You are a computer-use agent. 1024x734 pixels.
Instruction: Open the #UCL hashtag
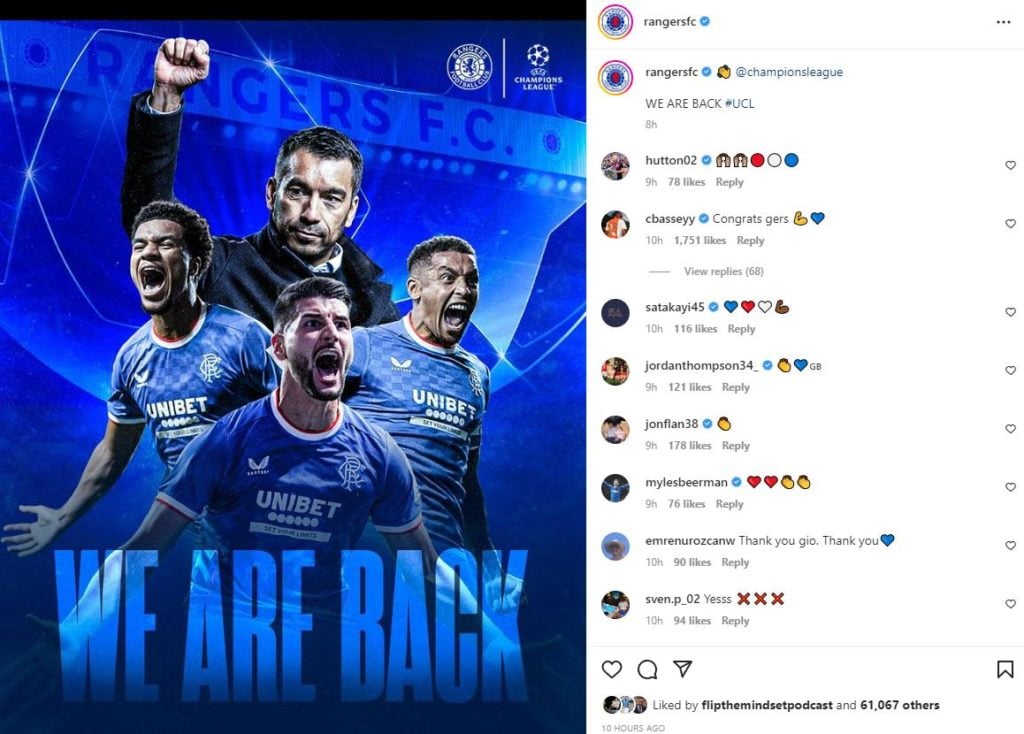(739, 103)
